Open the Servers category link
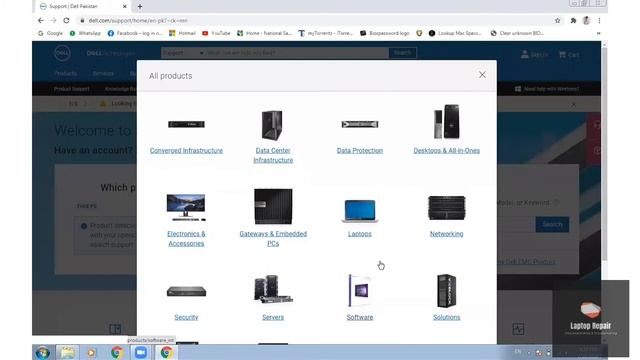 point(273,317)
